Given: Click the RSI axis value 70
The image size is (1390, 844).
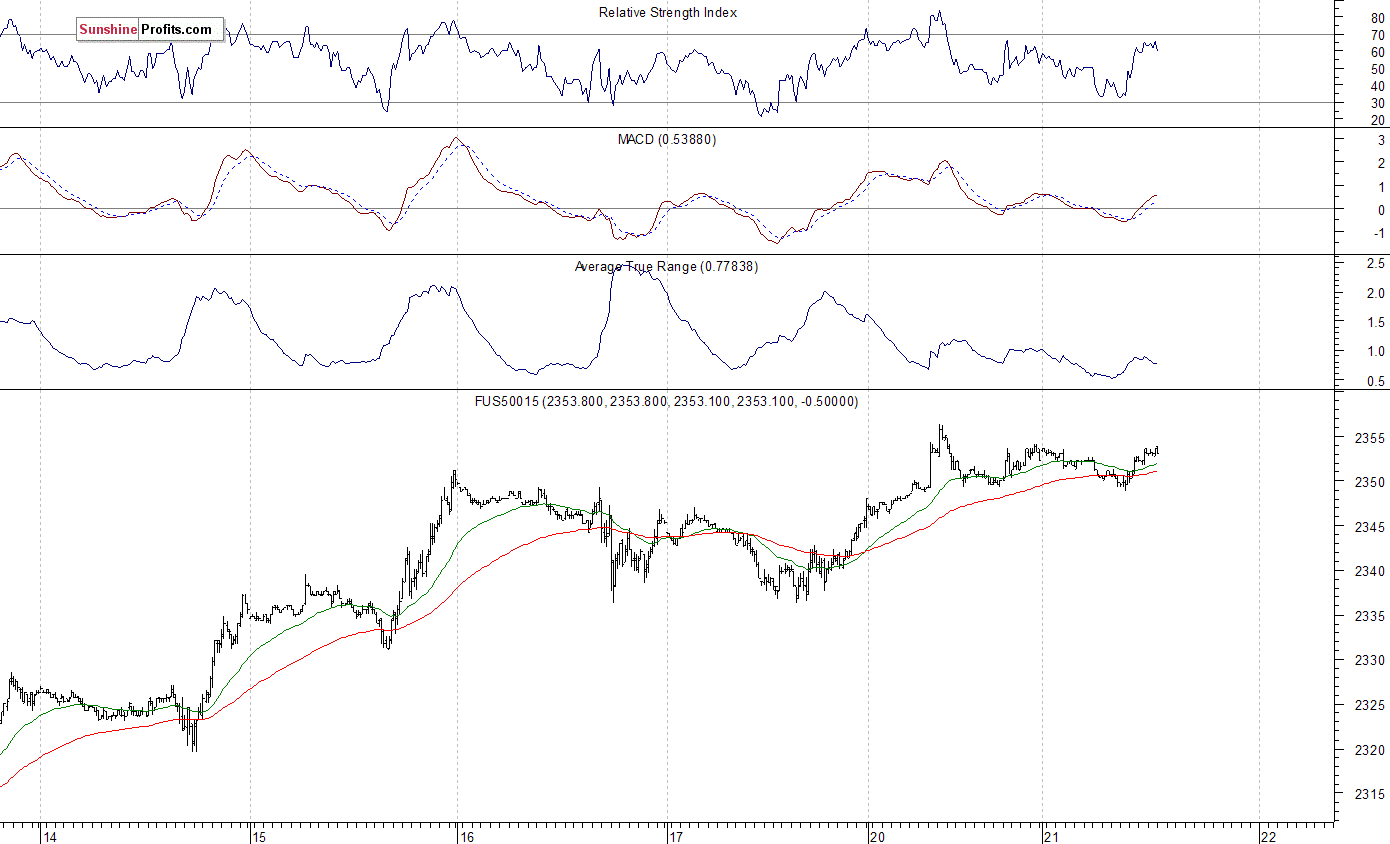Looking at the screenshot, I should 1378,36.
